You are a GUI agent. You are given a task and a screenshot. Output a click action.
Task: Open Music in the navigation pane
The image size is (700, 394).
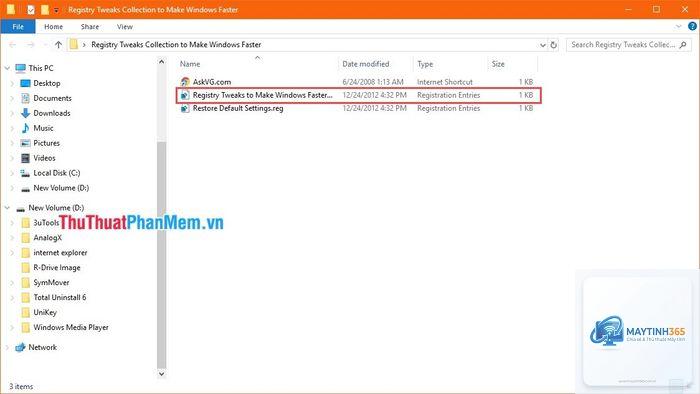[43, 128]
